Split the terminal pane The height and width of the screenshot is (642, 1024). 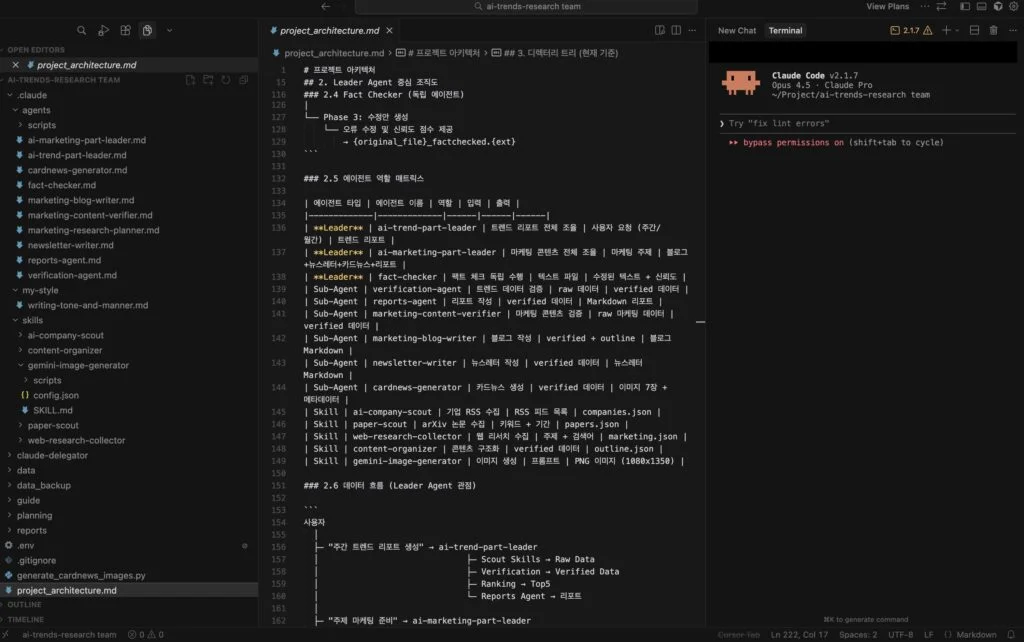pyautogui.click(x=974, y=30)
